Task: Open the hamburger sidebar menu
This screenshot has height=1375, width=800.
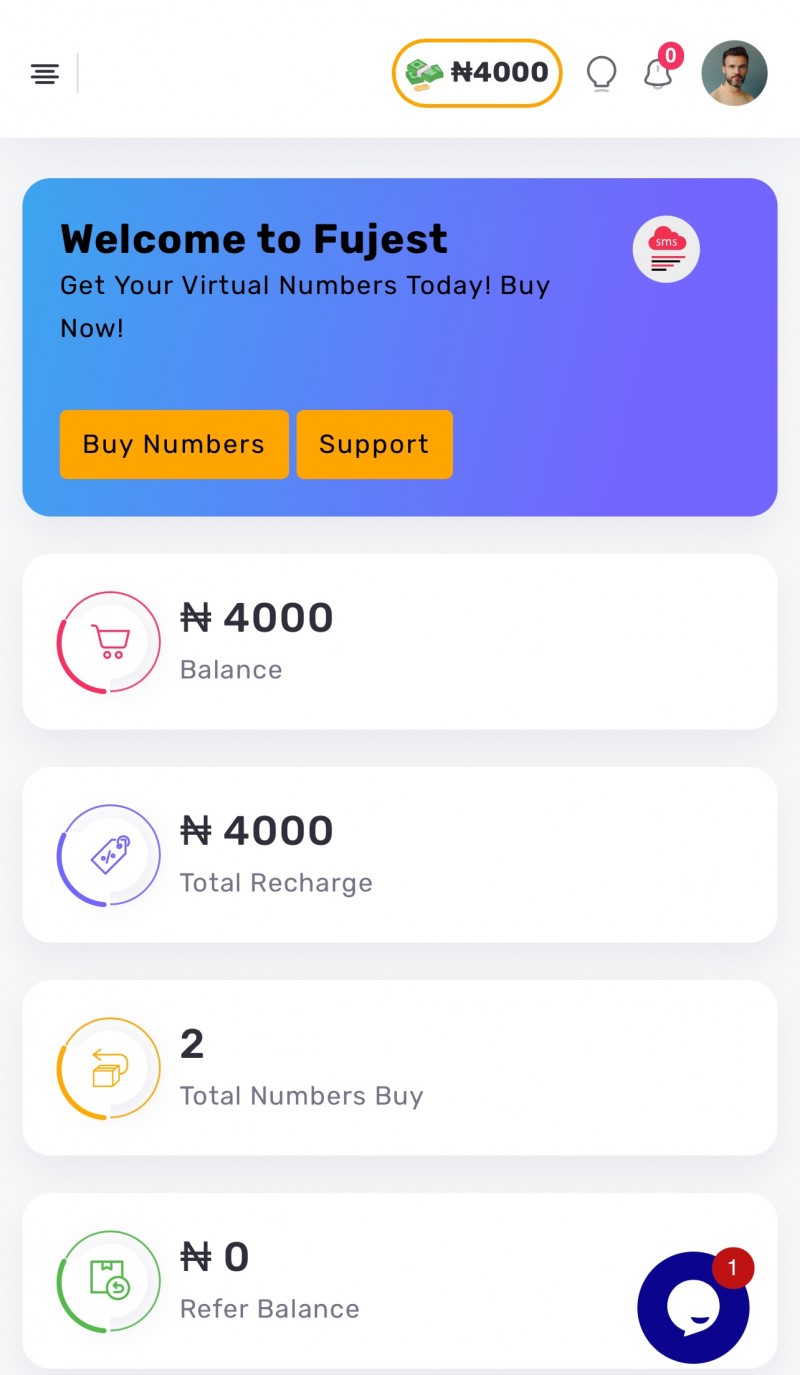Action: 44,73
